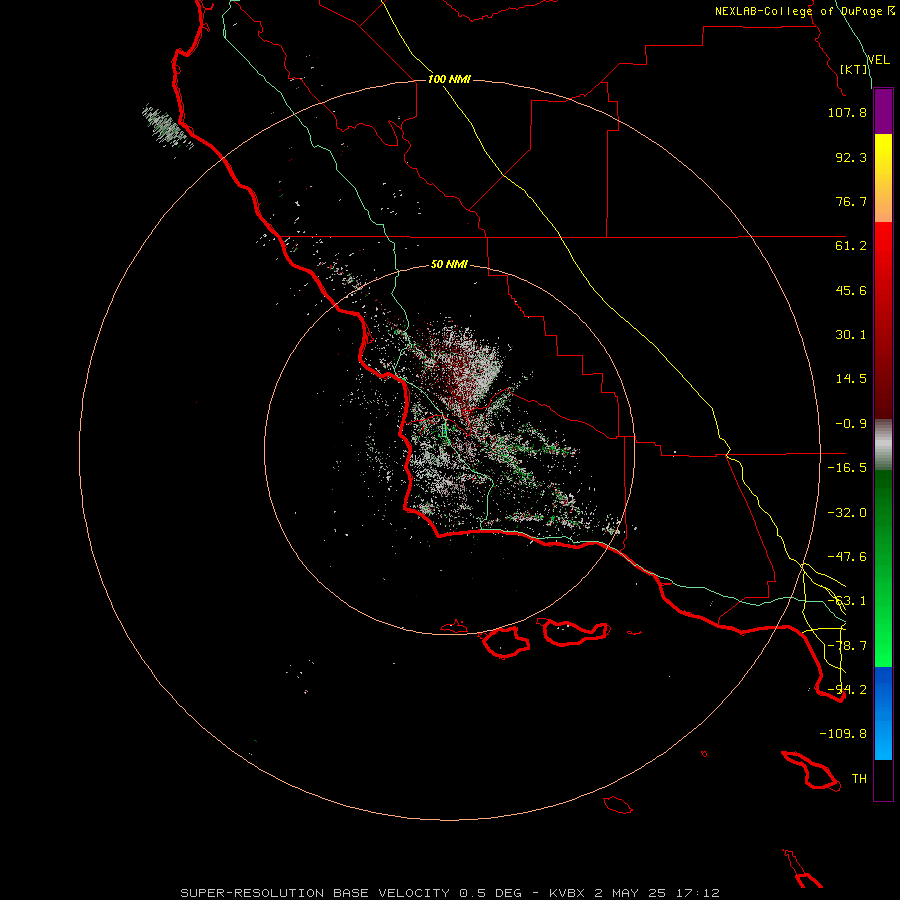Click the [KT] units label

[x=854, y=69]
